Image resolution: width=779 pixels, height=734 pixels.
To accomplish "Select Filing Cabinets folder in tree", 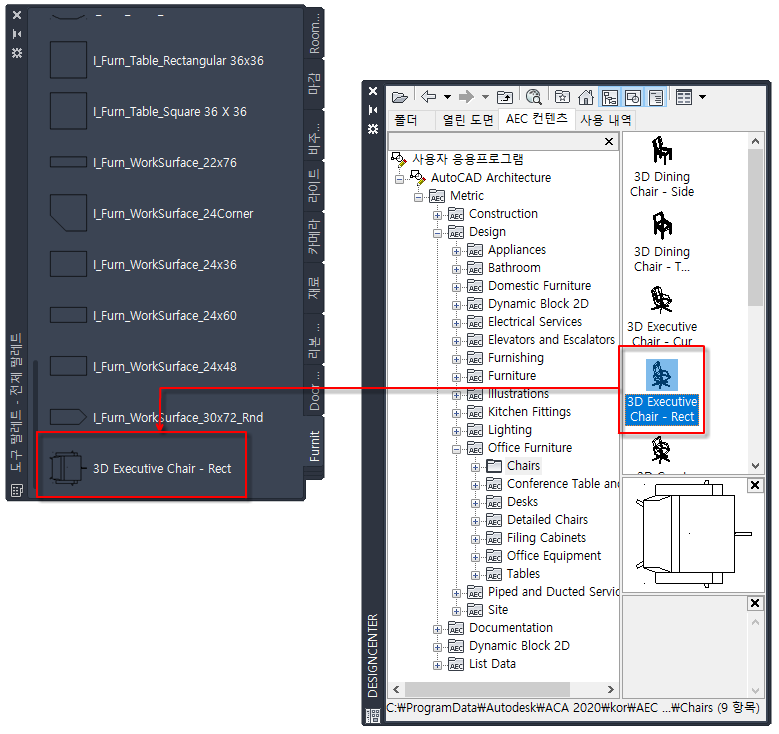I will point(546,538).
